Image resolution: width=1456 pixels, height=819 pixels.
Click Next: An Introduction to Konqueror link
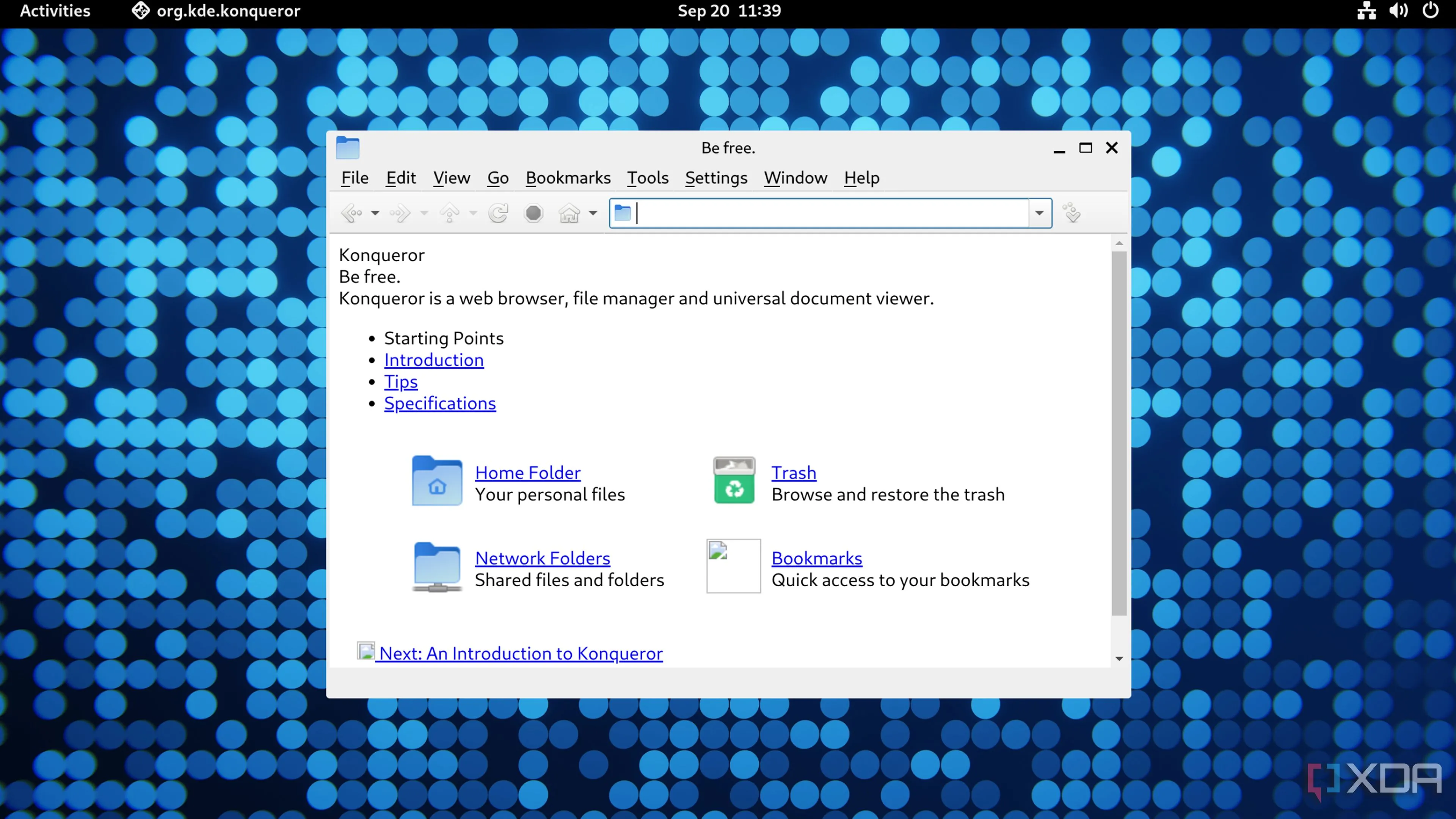coord(520,653)
